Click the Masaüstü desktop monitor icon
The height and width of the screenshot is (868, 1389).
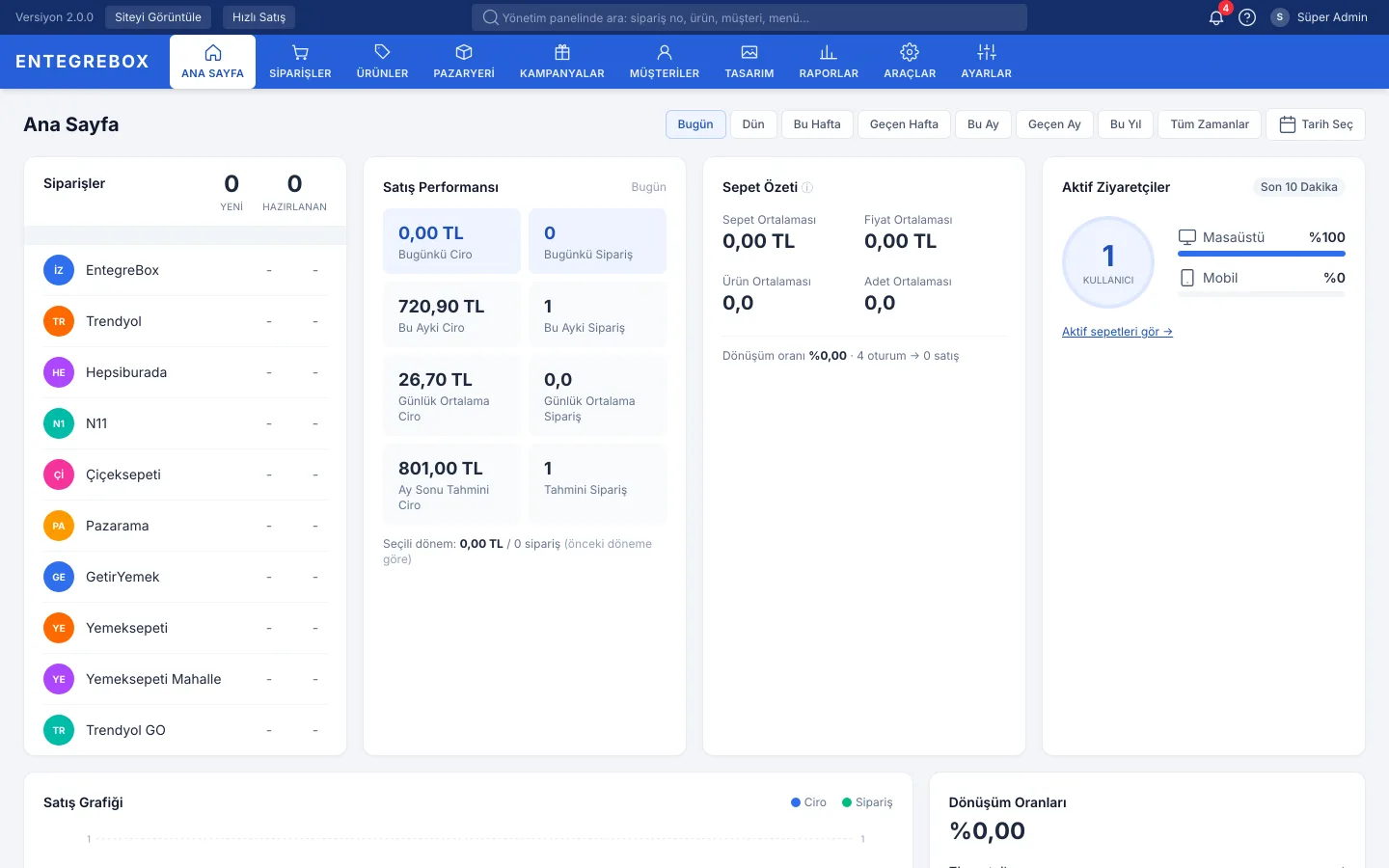pos(1187,237)
